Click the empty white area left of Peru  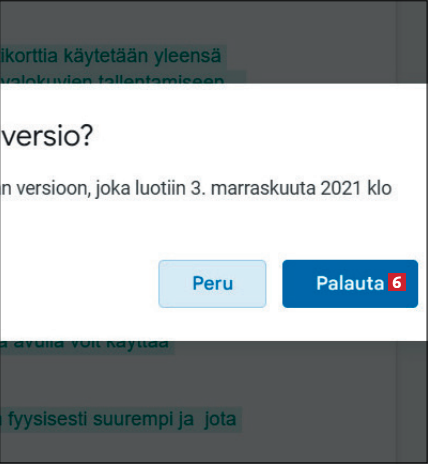[79, 284]
